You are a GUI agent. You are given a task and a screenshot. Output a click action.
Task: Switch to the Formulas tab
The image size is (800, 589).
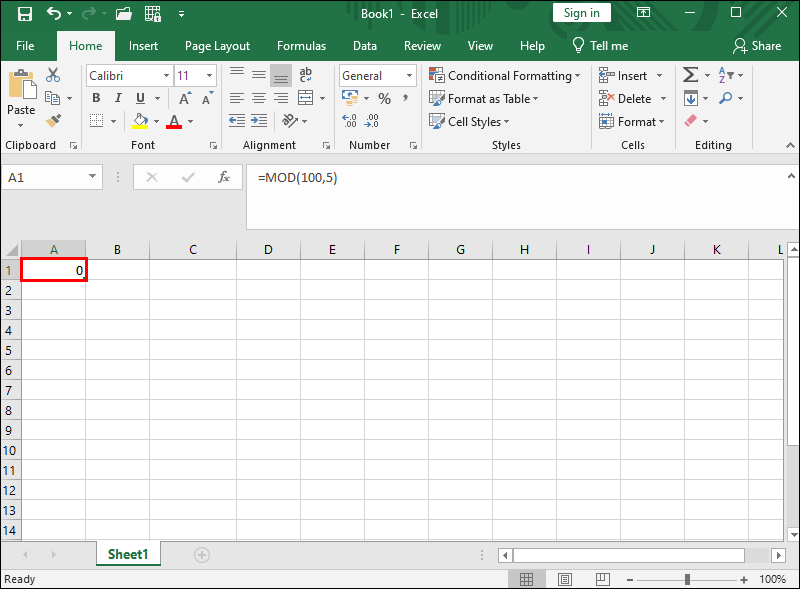click(x=302, y=46)
